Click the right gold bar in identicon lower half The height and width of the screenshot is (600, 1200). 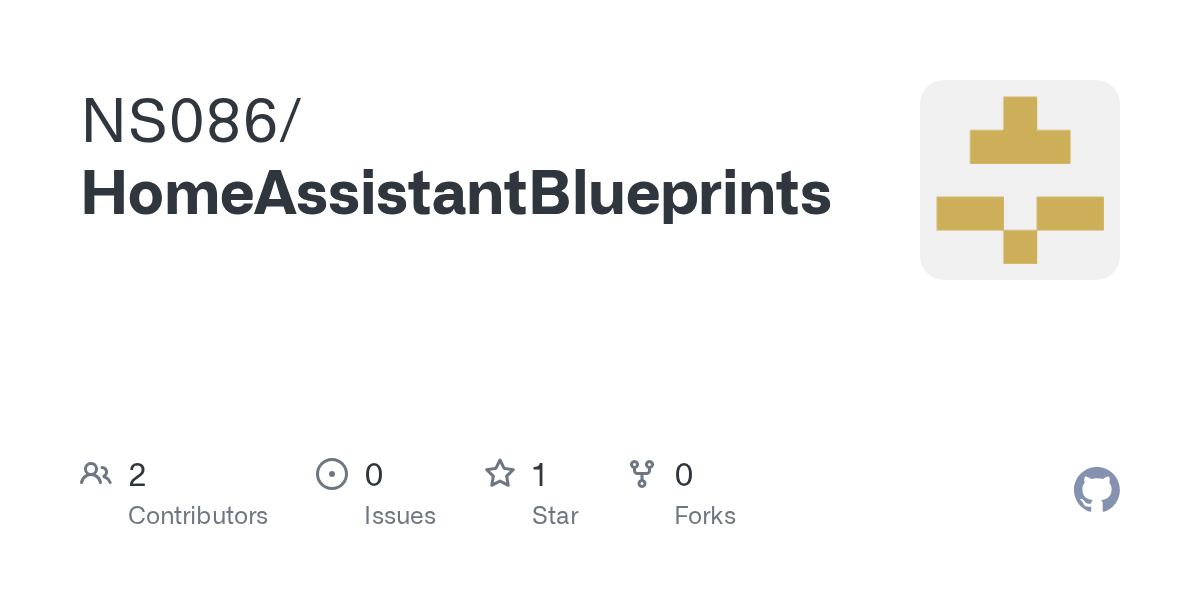1070,213
